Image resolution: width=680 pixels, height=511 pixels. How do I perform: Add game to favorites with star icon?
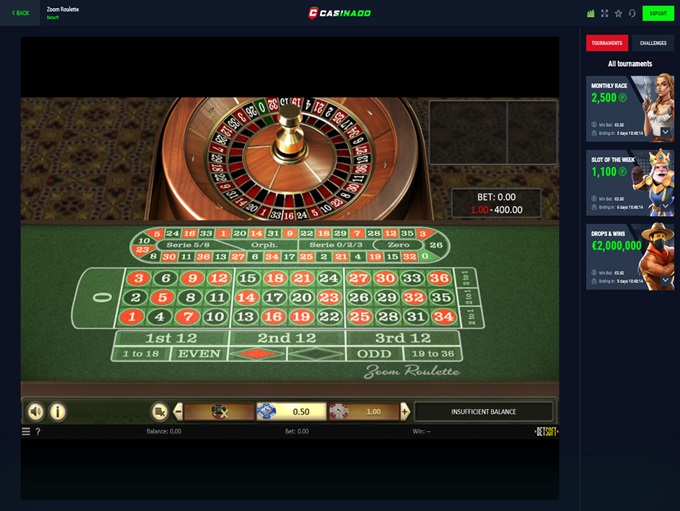pyautogui.click(x=618, y=13)
